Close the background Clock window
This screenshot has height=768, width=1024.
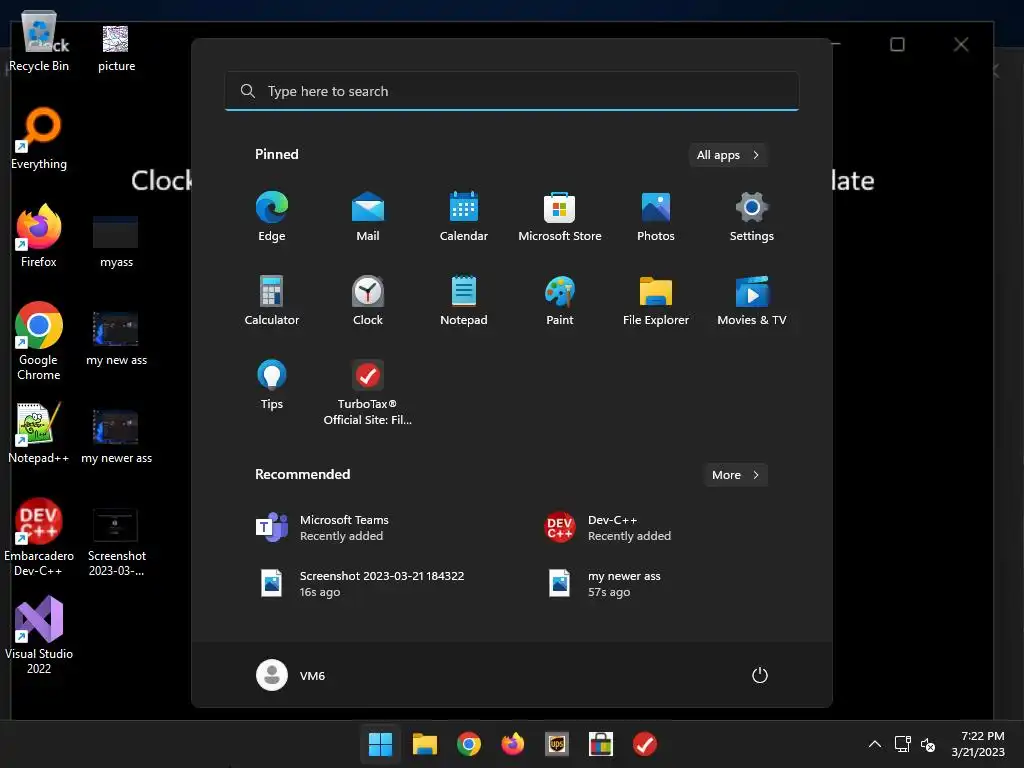coord(961,44)
